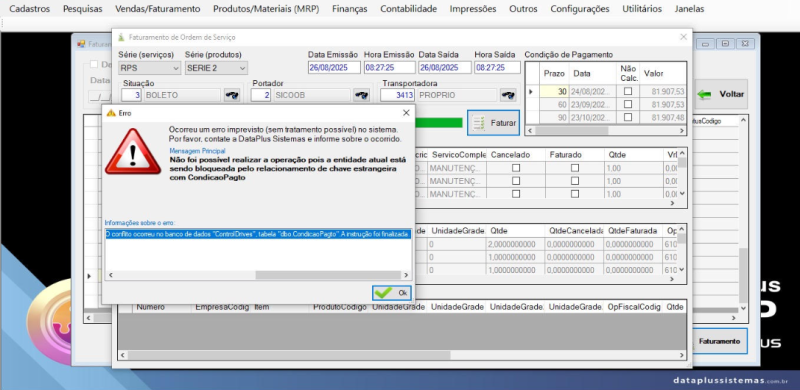Click the Situação code field with 3
Screen dimensions: 800x390
click(132, 95)
